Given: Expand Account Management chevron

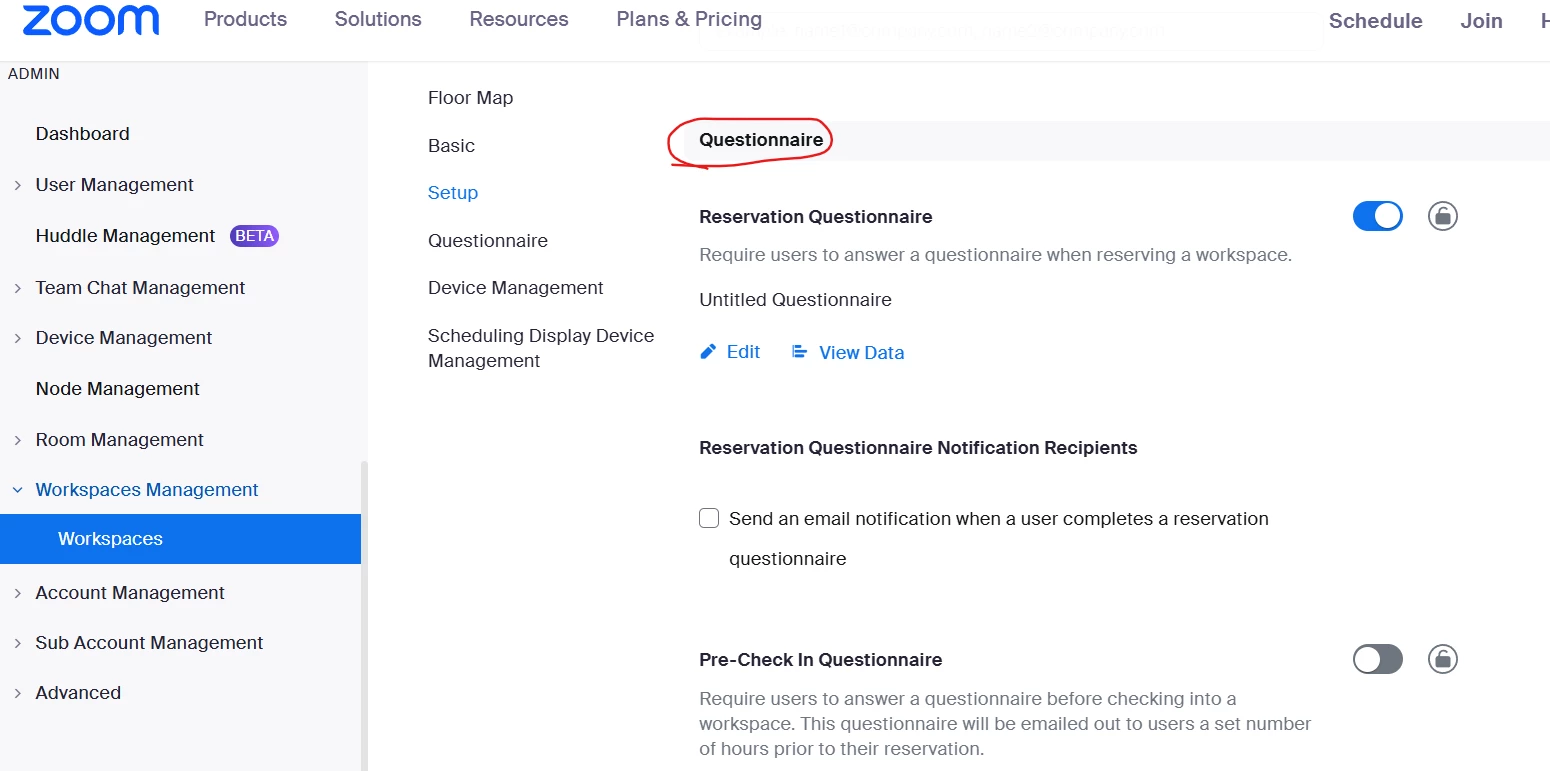Looking at the screenshot, I should (x=17, y=593).
